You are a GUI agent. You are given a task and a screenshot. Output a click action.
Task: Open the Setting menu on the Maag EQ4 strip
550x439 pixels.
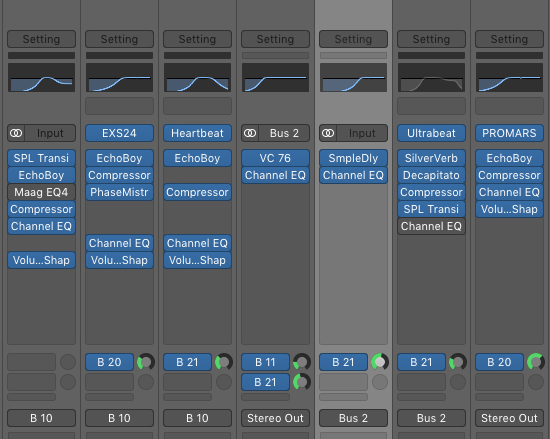(x=41, y=39)
